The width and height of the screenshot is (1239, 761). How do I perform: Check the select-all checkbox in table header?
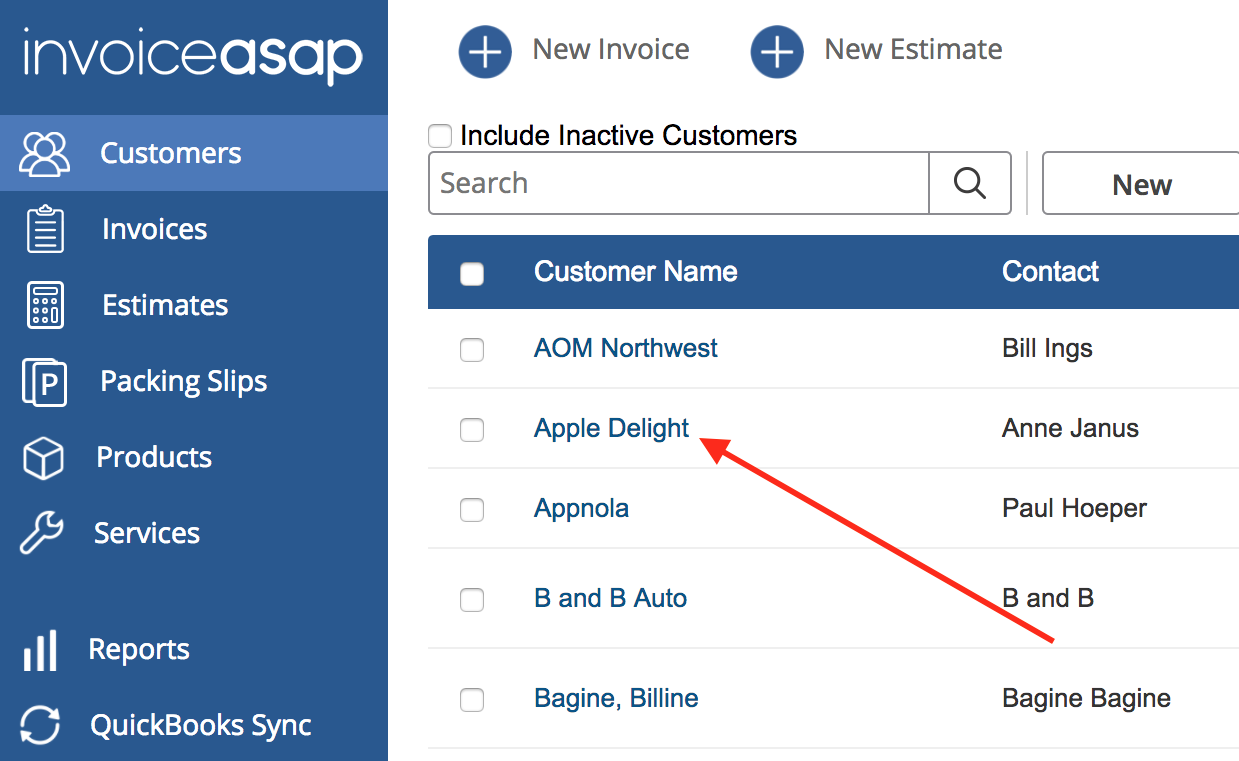click(472, 273)
